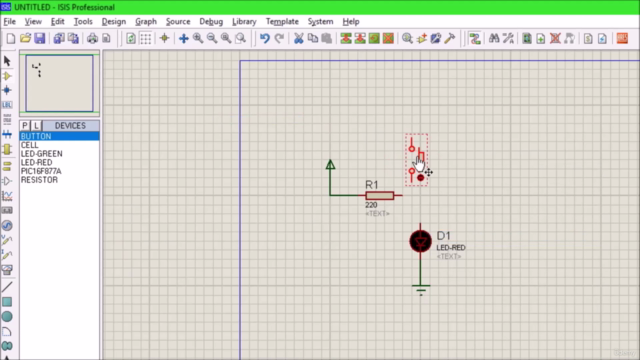
Task: Select Generator mode
Action: (7, 226)
